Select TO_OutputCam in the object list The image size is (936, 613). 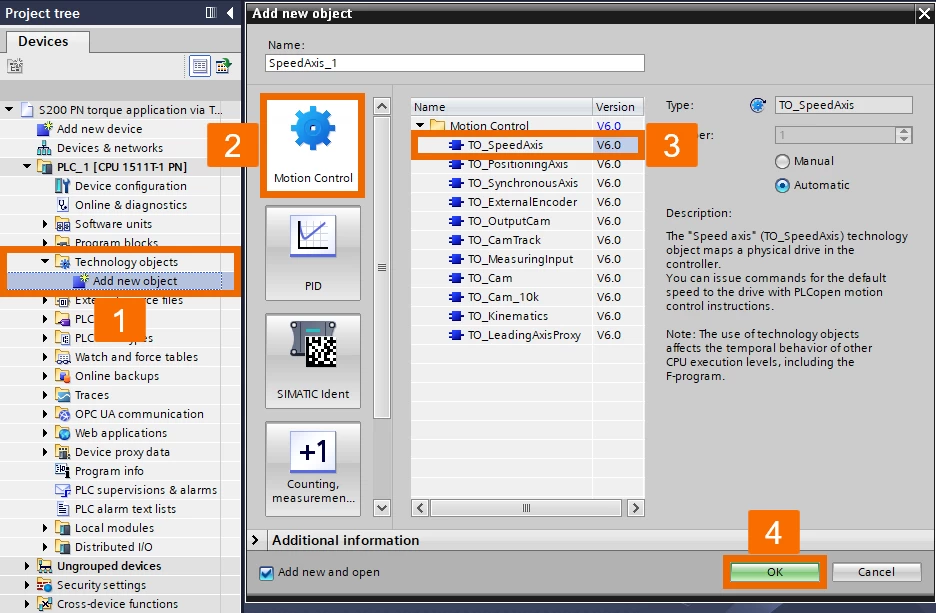coord(527,221)
